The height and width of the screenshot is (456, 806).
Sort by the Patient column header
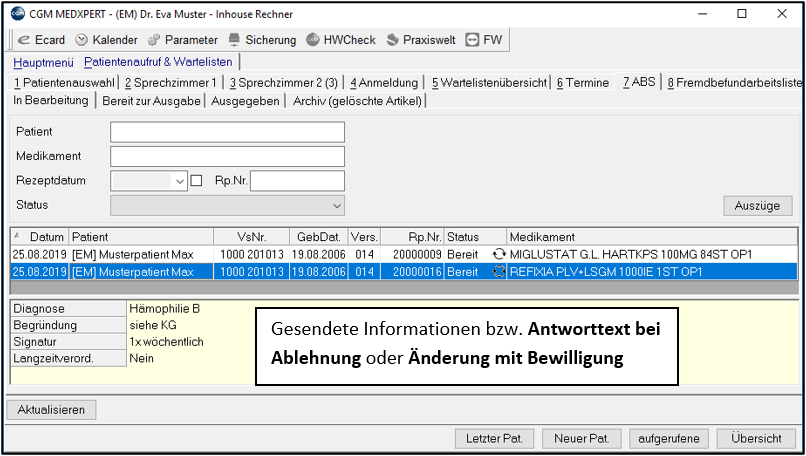pos(141,237)
